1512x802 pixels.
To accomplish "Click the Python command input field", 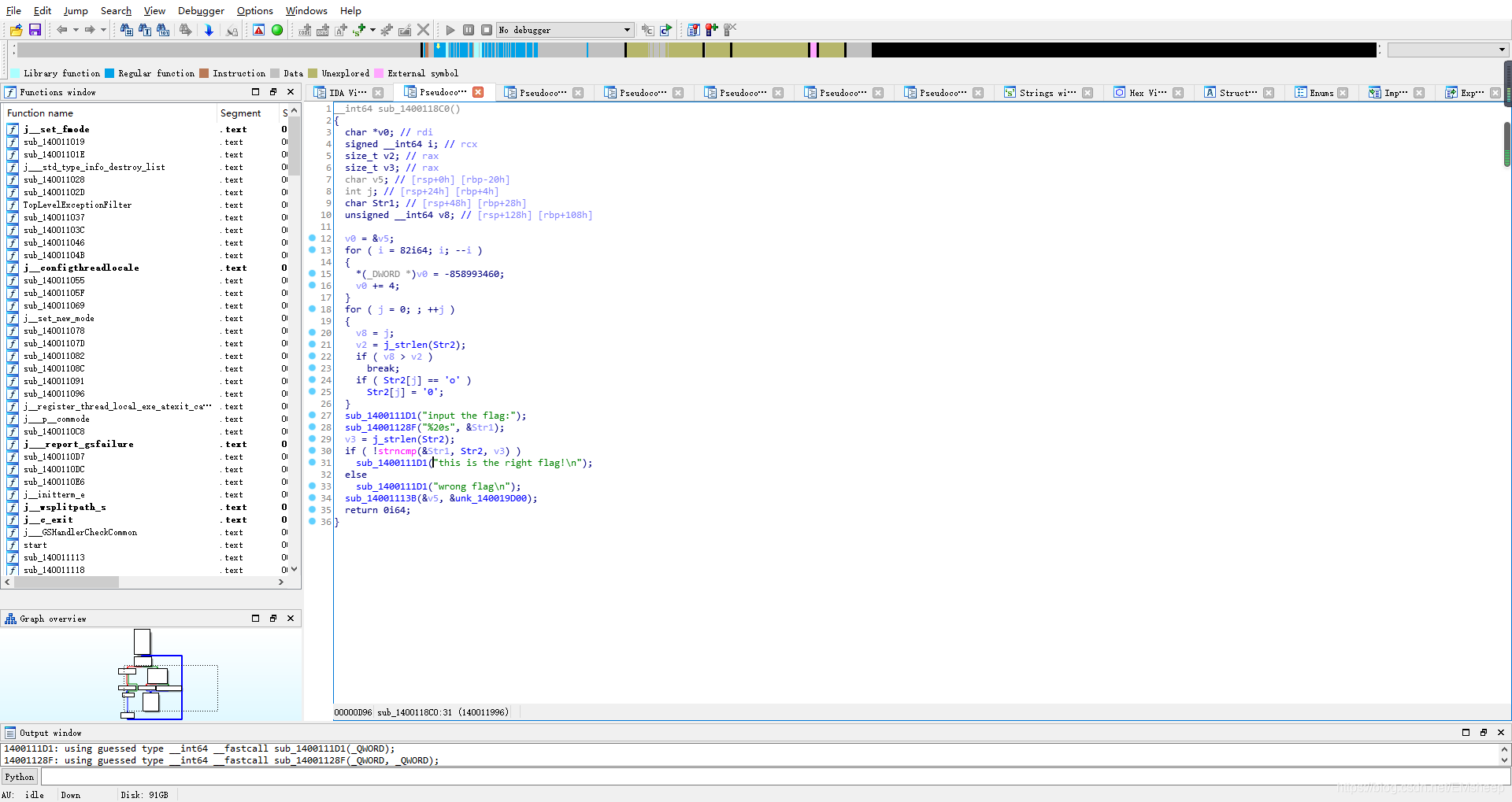I will pos(775,777).
